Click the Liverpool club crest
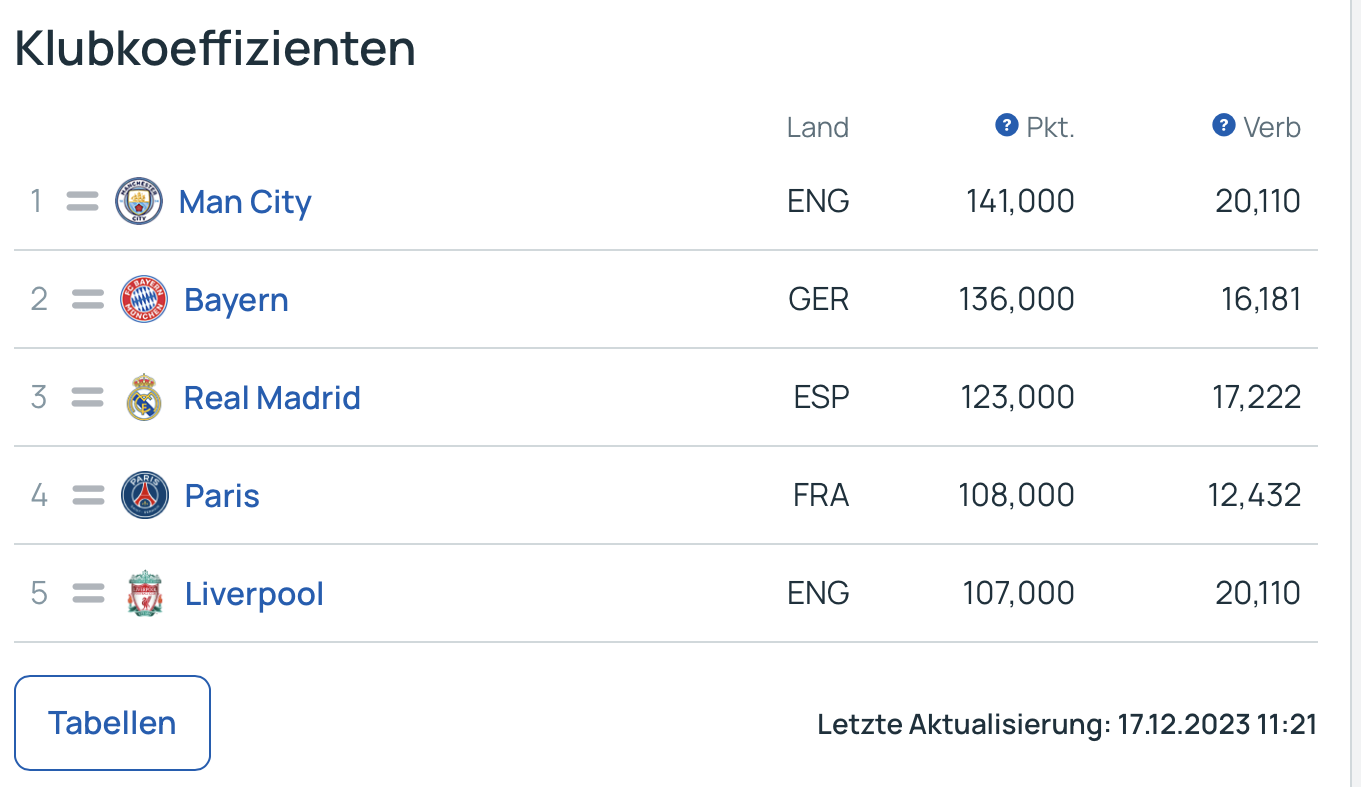Image resolution: width=1361 pixels, height=787 pixels. (x=144, y=593)
